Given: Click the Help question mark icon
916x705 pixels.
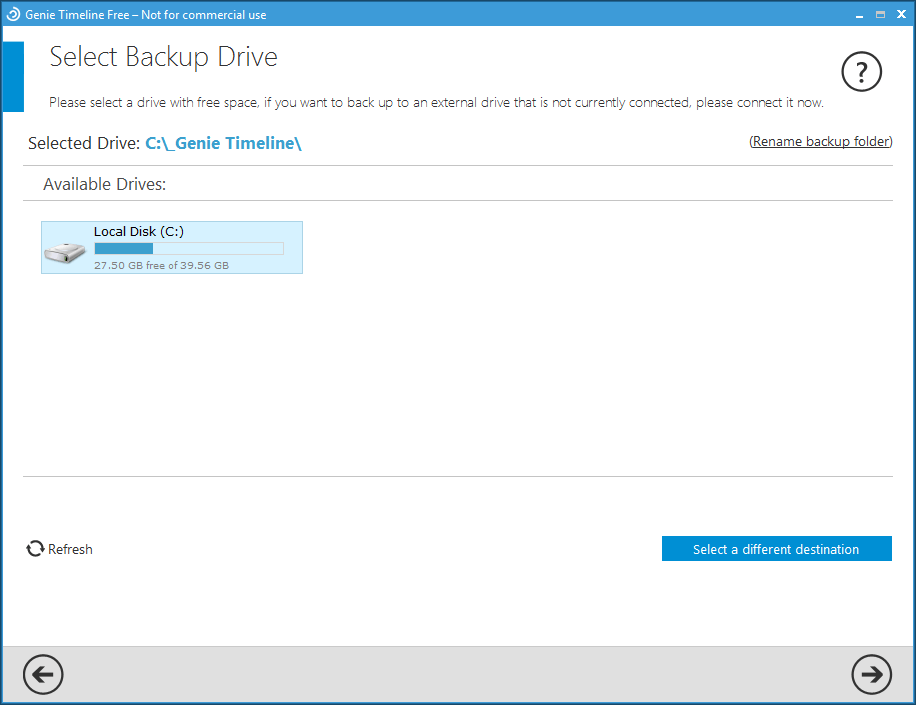Looking at the screenshot, I should [861, 72].
